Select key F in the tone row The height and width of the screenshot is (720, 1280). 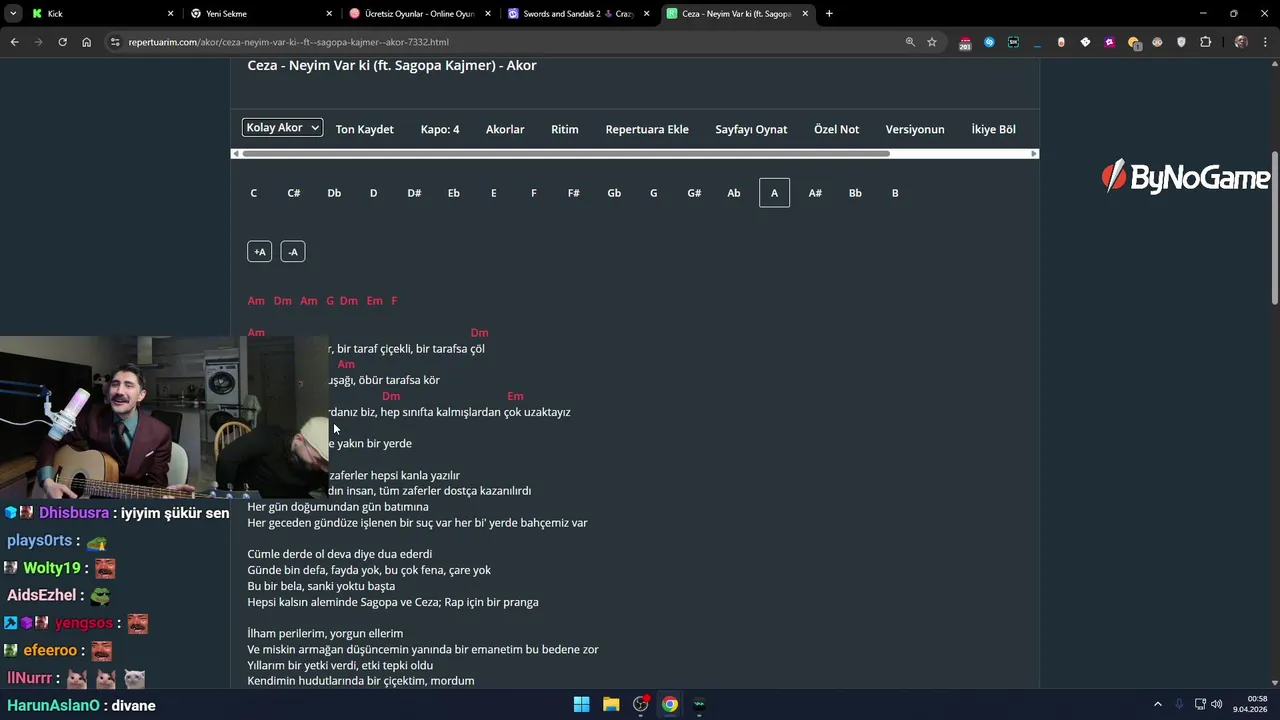[x=534, y=193]
